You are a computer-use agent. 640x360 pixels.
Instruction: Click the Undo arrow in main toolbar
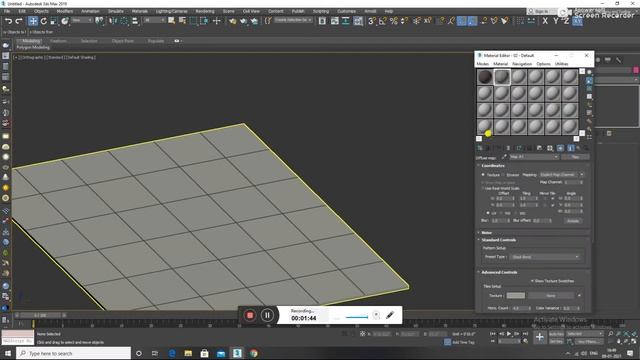8,21
